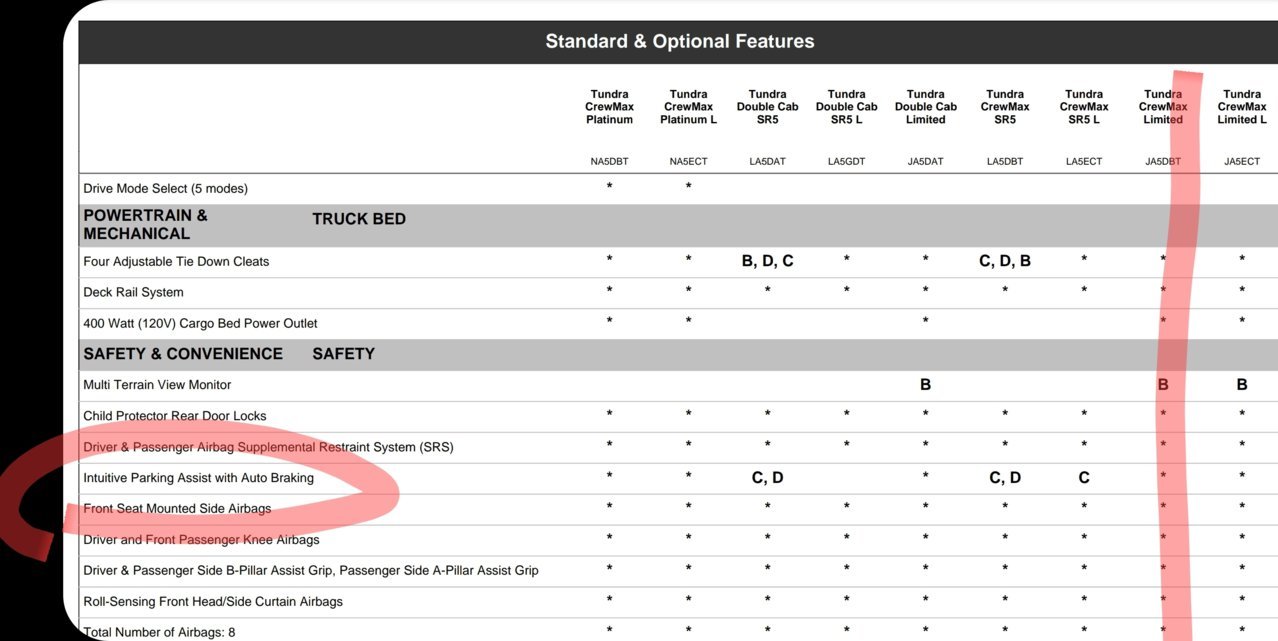Click the Four Adjustable Tie Down Cleats row

pos(679,262)
